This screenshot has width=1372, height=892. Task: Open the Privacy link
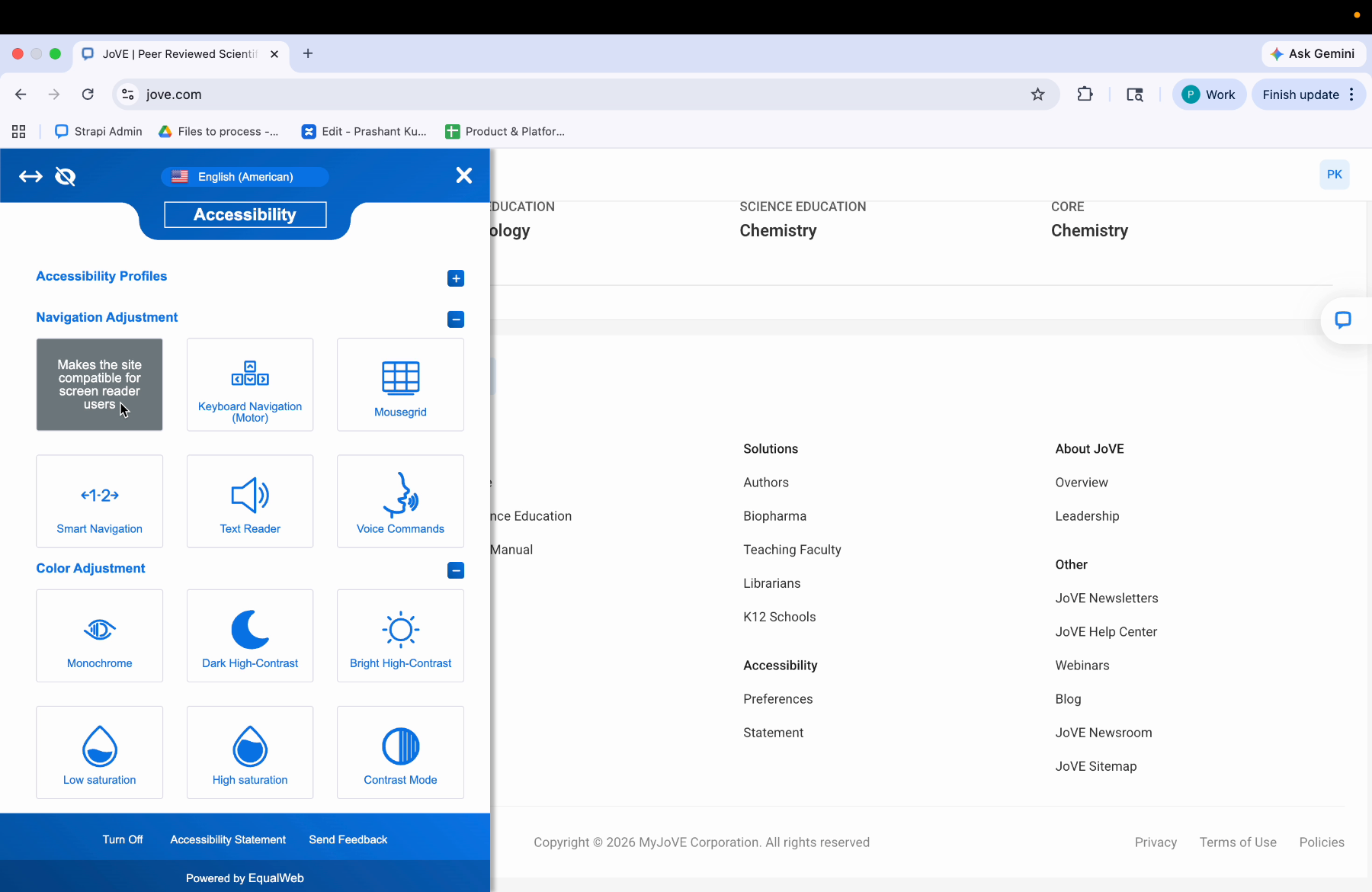[1156, 842]
